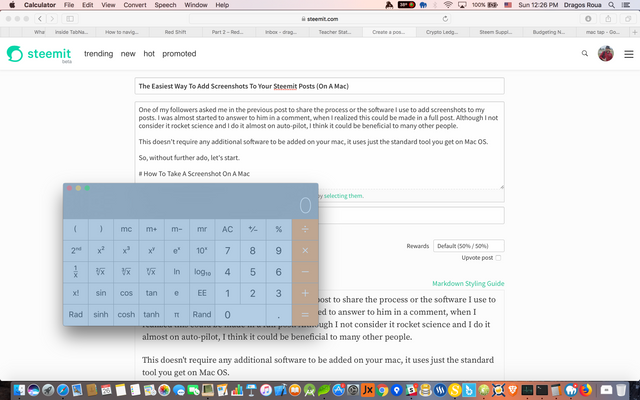The height and width of the screenshot is (400, 640).
Task: Open the hamburger menu on Steemit
Action: click(629, 54)
